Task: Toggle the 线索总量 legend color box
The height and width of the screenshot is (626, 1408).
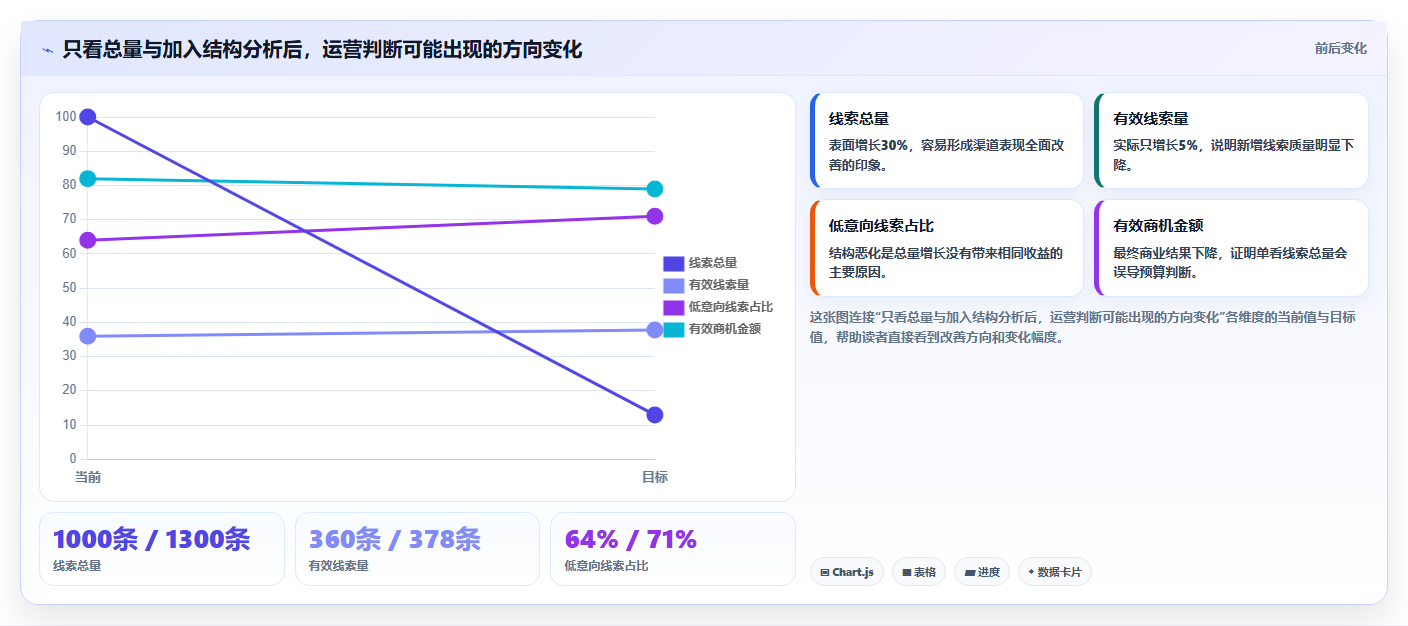Action: pyautogui.click(x=674, y=263)
